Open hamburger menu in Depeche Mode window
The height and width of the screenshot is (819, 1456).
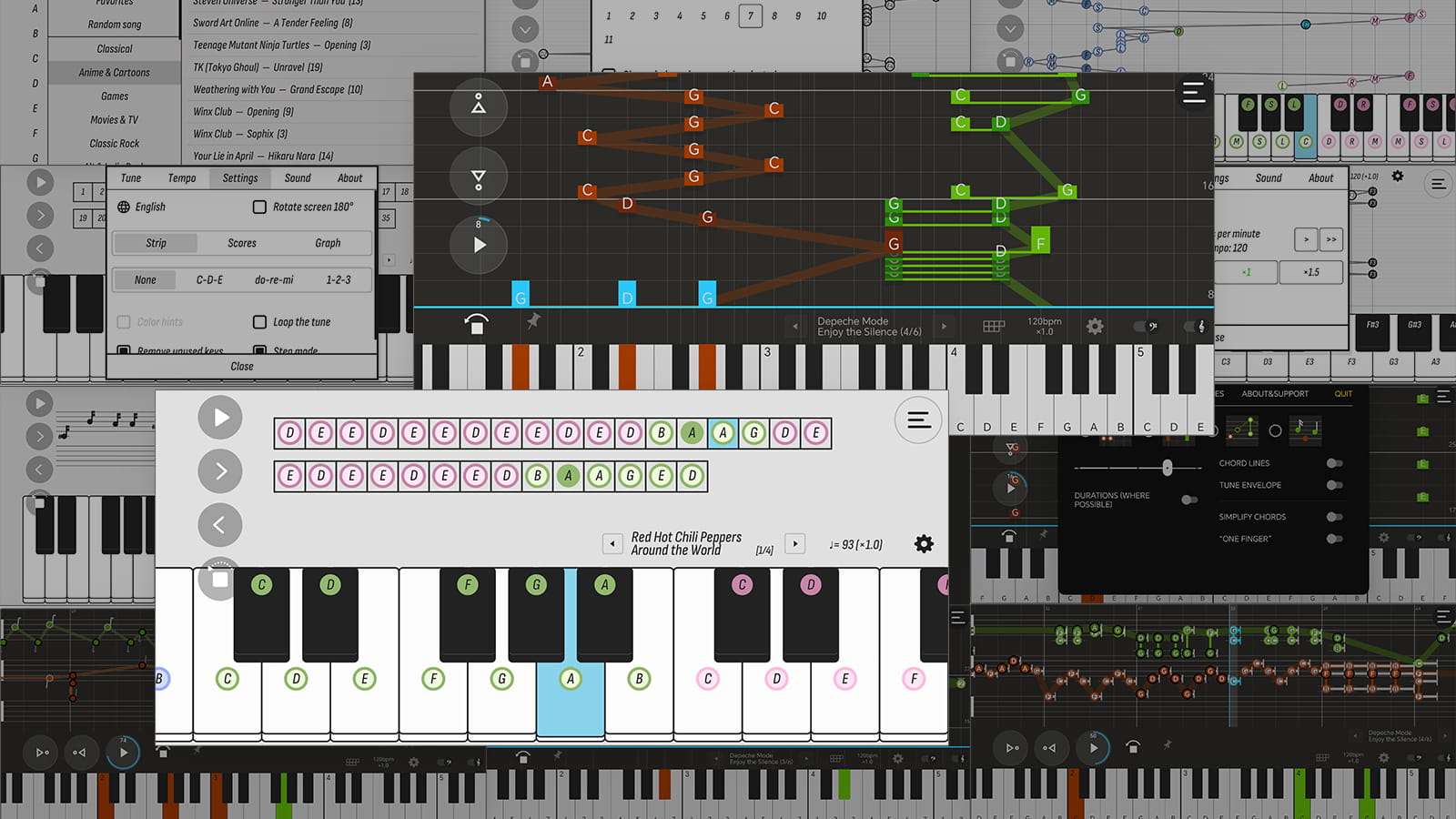click(x=1193, y=92)
